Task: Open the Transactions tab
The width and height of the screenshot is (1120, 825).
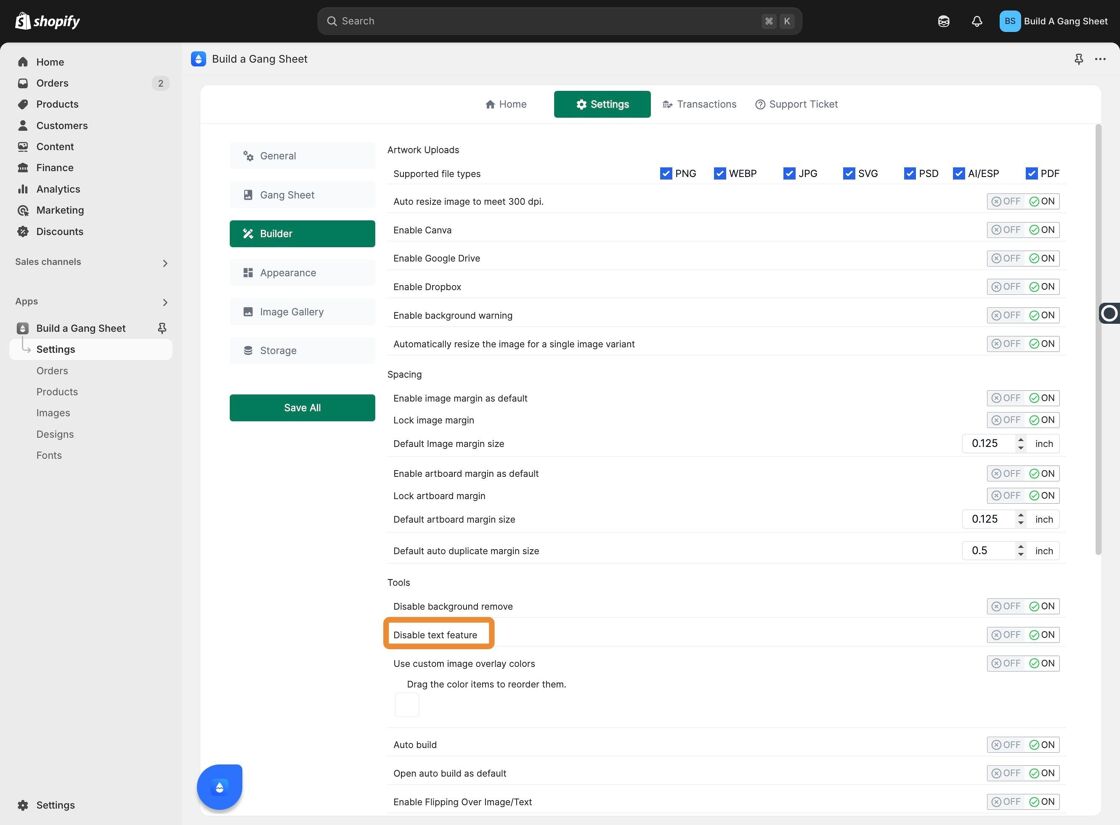Action: tap(699, 104)
